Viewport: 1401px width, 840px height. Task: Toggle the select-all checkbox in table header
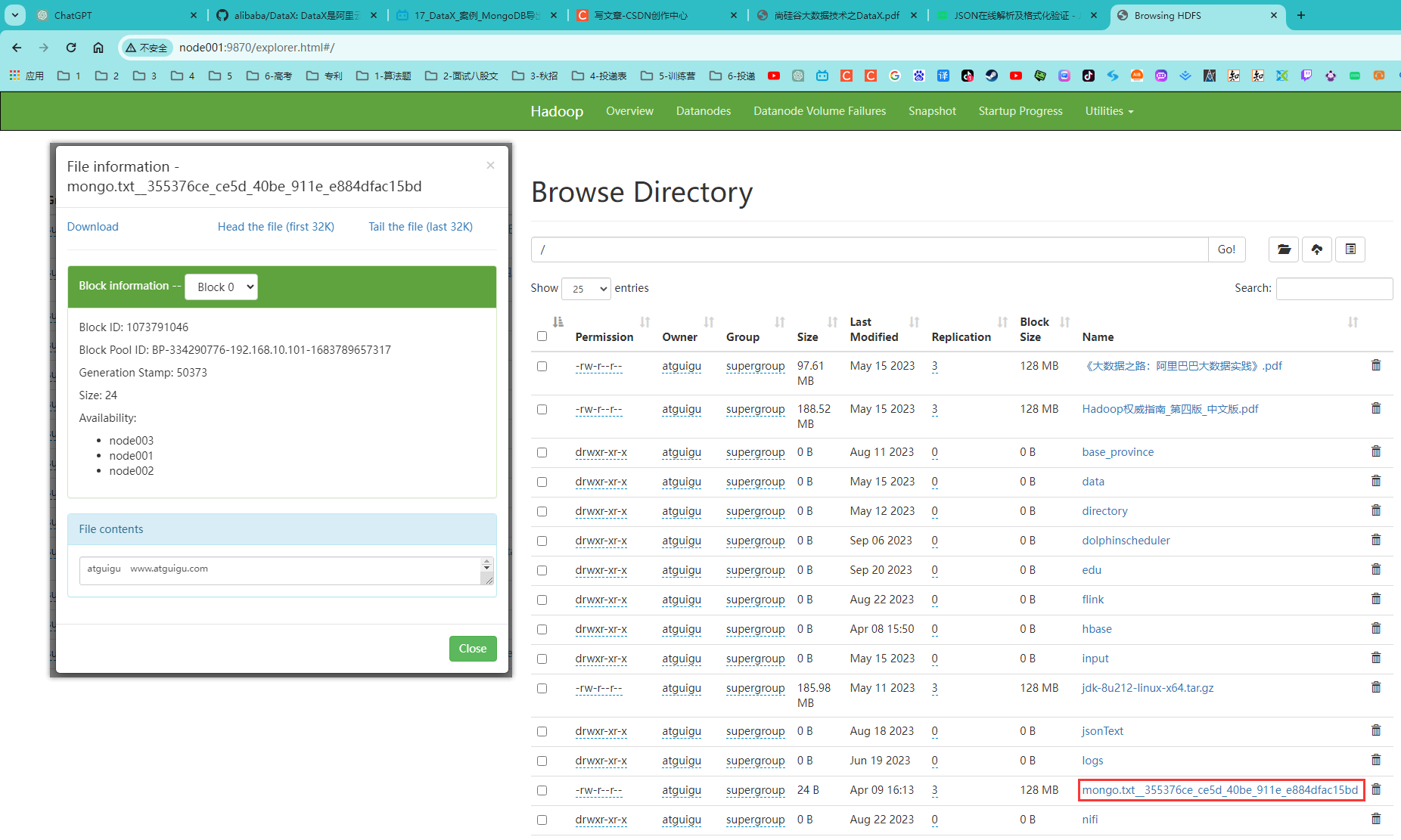[x=542, y=335]
